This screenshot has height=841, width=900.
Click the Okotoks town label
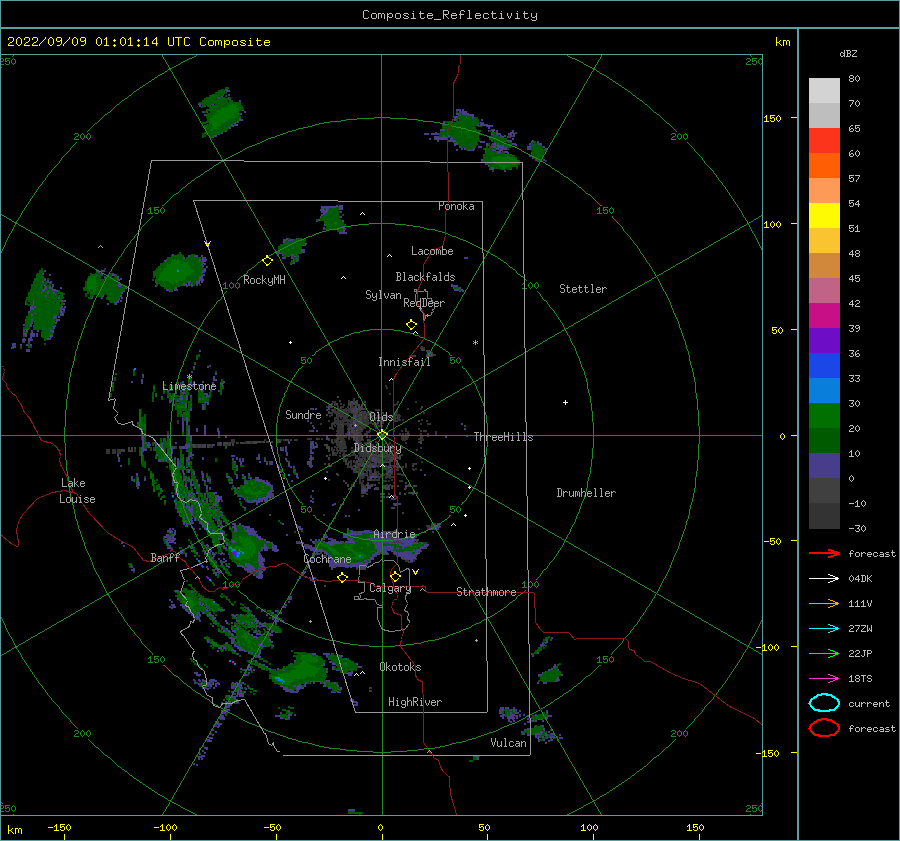click(400, 667)
